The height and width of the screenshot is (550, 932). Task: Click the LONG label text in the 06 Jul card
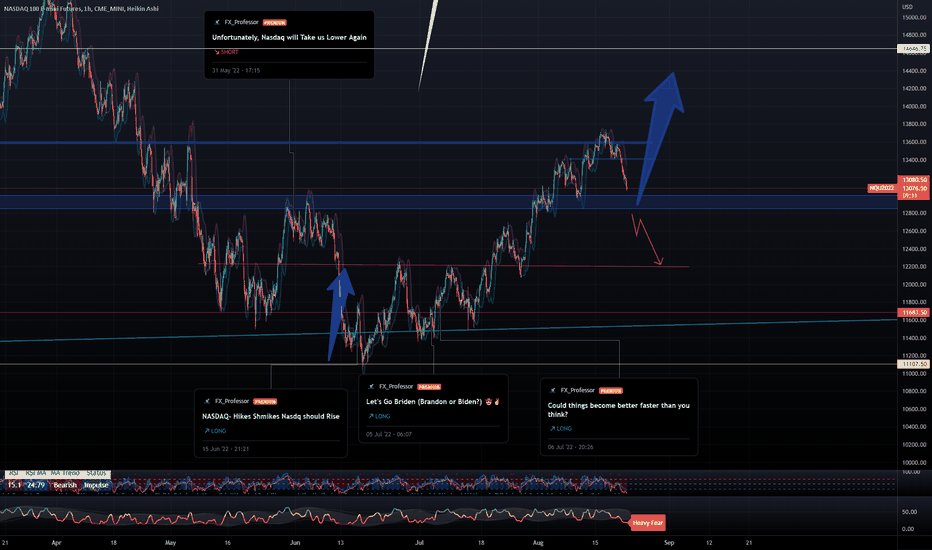click(564, 428)
